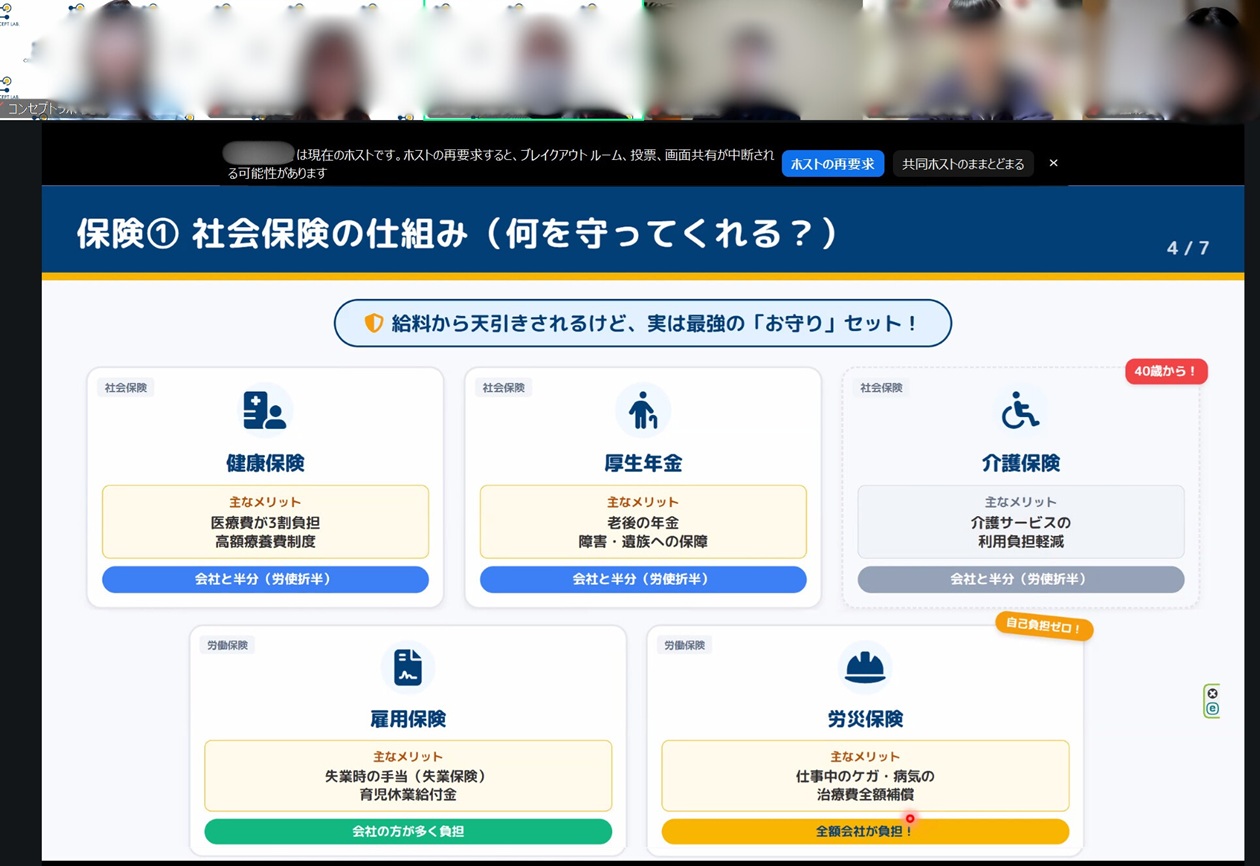Click the red 40歳から！ badge

point(1166,371)
